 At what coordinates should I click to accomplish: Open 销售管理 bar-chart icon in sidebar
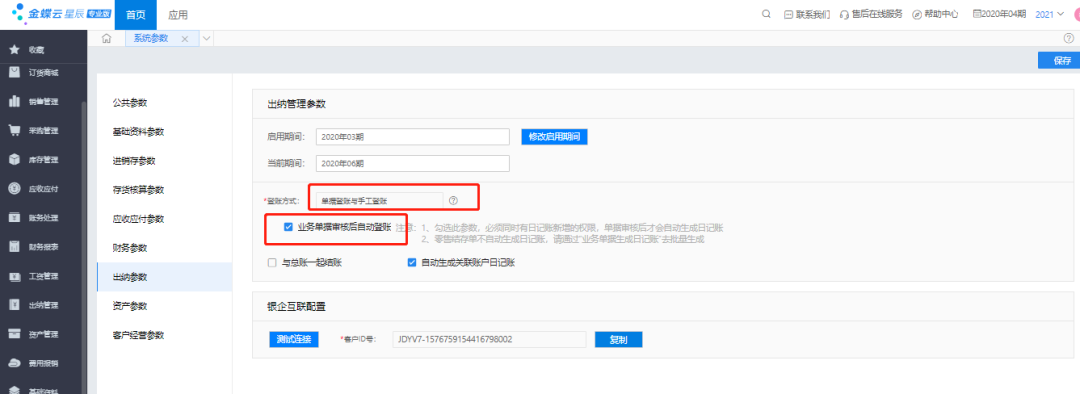[x=14, y=101]
